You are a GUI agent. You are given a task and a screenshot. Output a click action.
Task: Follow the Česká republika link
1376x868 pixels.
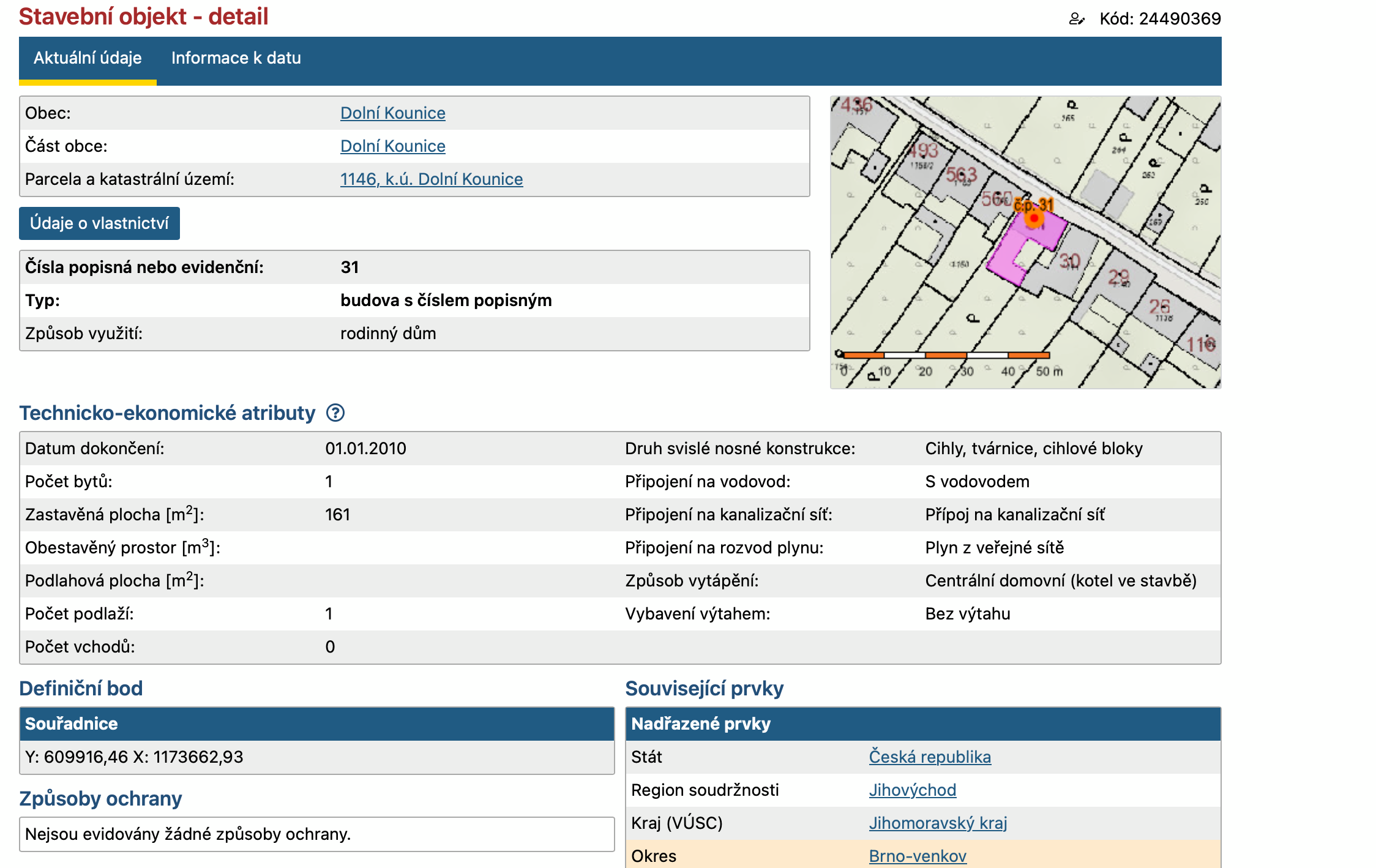click(x=929, y=757)
